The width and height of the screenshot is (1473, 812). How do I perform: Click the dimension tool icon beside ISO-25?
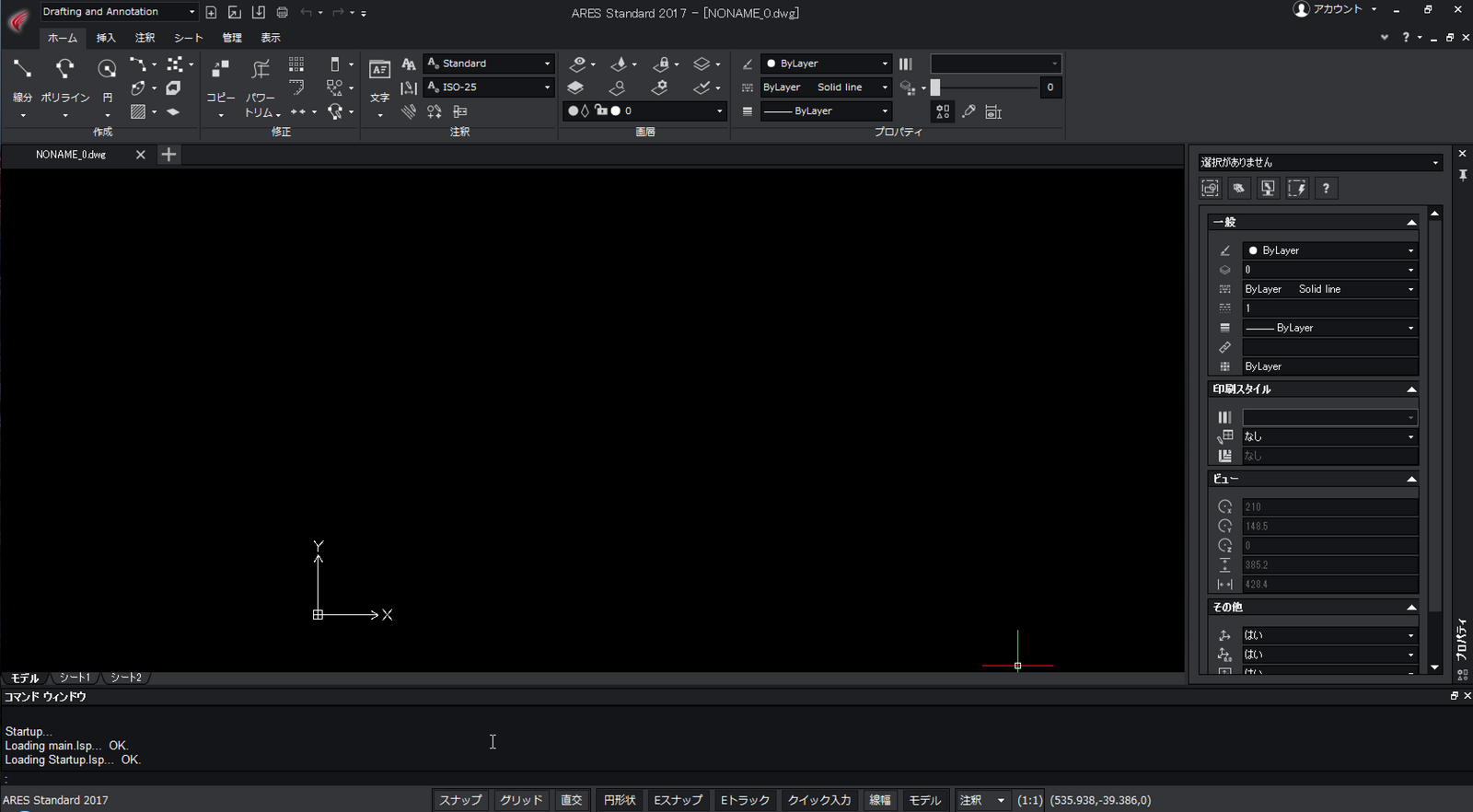tap(409, 87)
